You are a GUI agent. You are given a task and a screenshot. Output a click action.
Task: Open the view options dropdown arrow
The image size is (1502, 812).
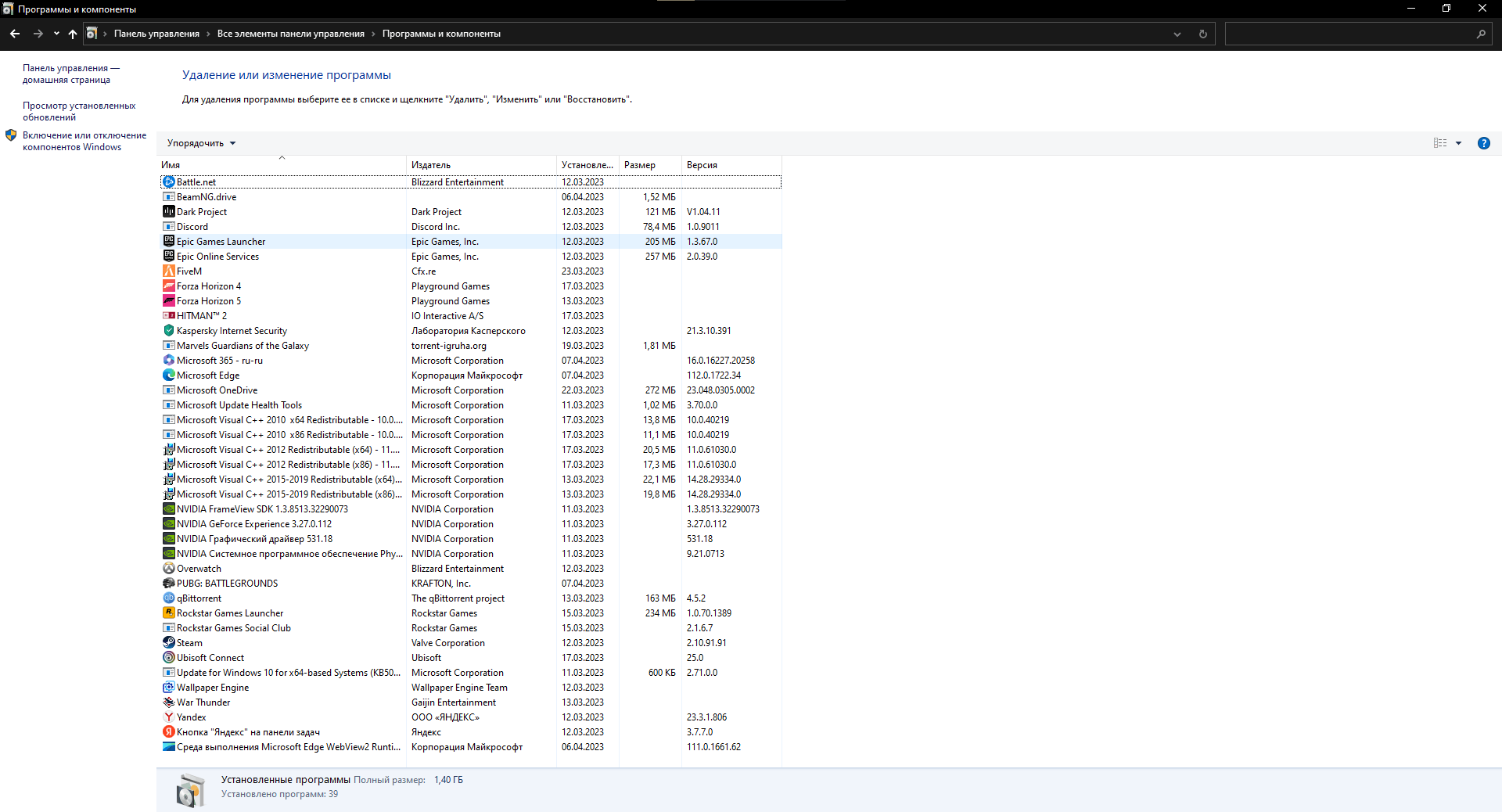1458,143
